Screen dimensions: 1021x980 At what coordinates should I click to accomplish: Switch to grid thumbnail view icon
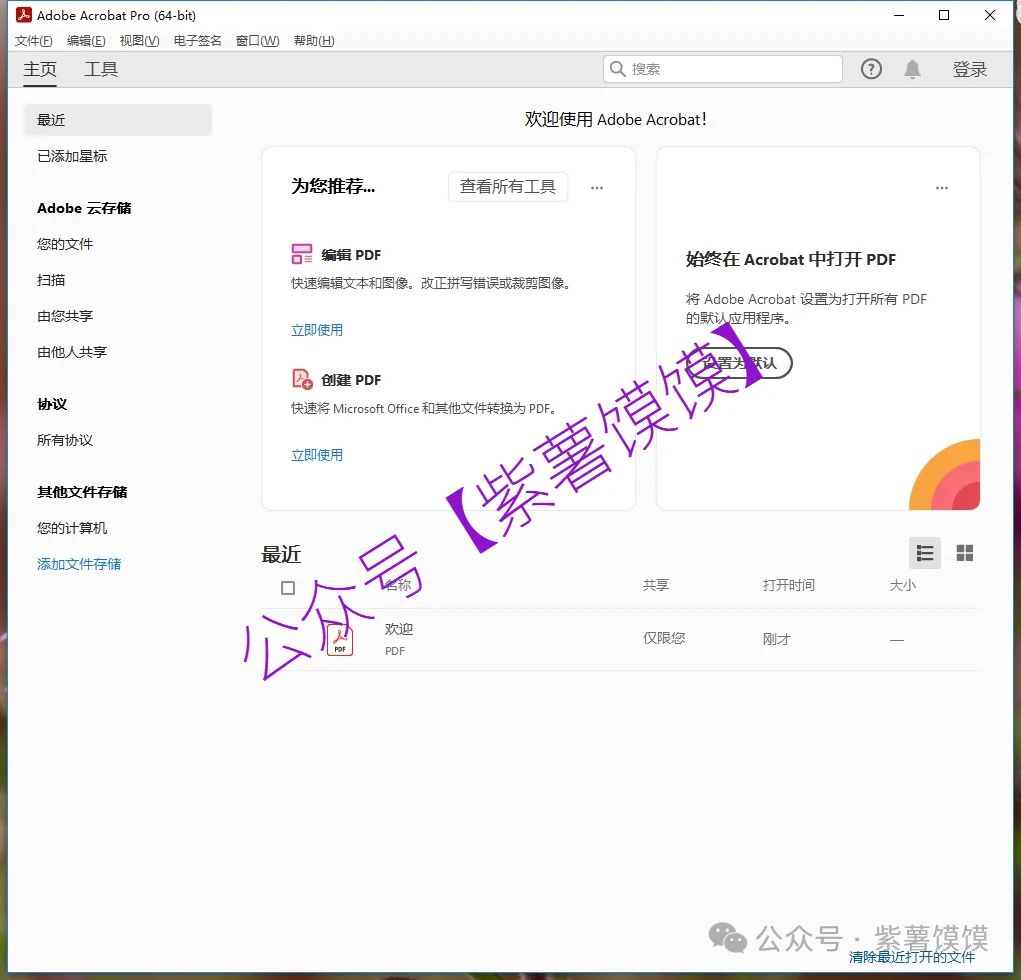tap(965, 553)
